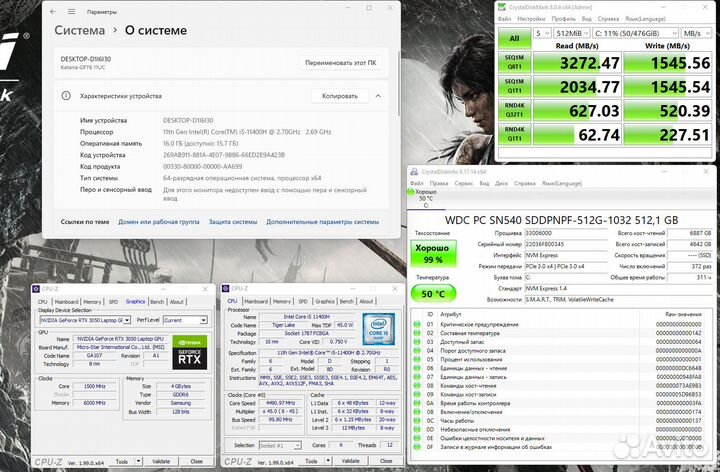
Task: Open the drive dropdown C: 11% (50/476GiB)
Action: pyautogui.click(x=635, y=33)
